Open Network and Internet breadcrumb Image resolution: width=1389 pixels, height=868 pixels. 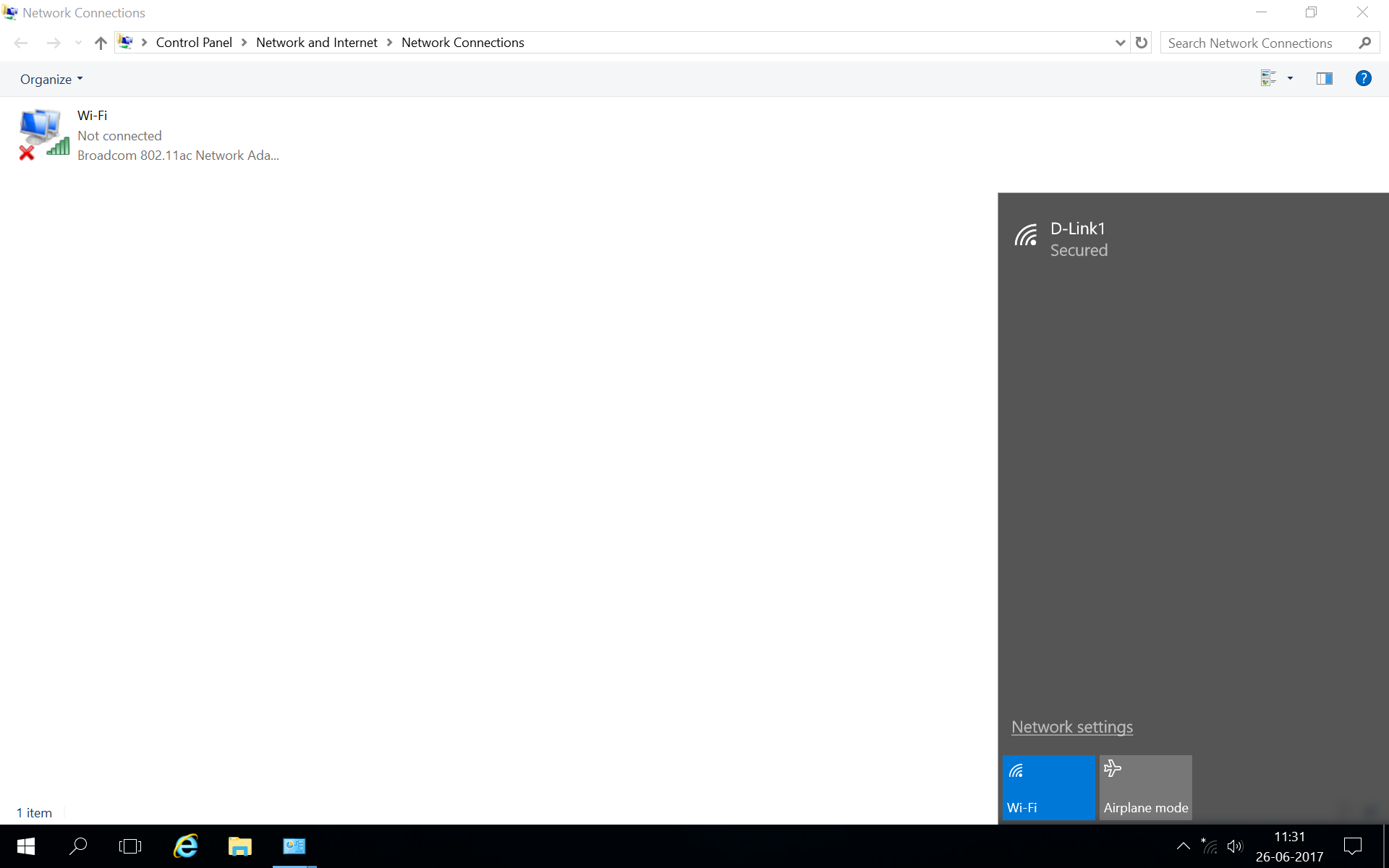pos(317,43)
